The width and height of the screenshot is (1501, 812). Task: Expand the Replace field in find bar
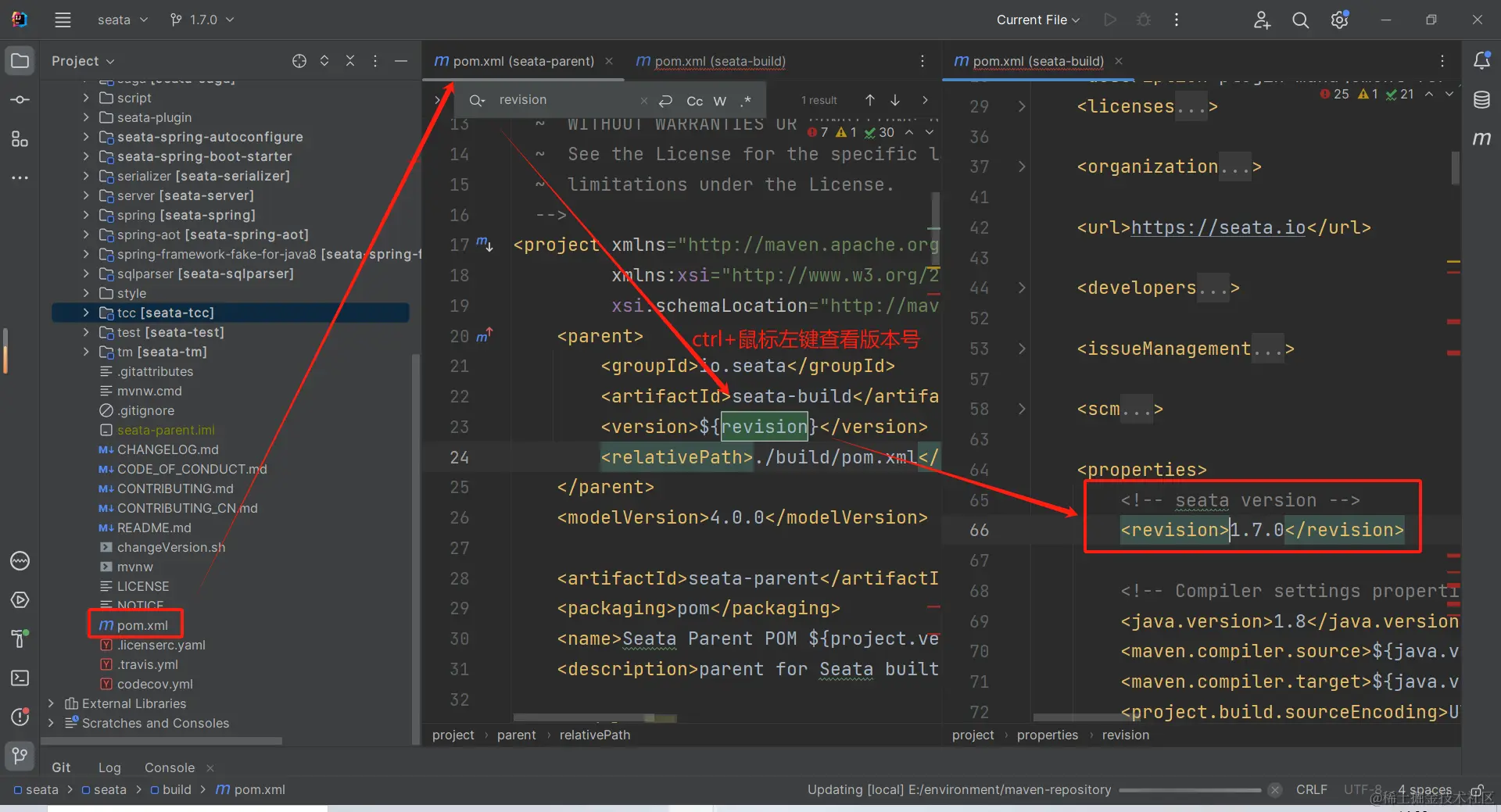(438, 100)
